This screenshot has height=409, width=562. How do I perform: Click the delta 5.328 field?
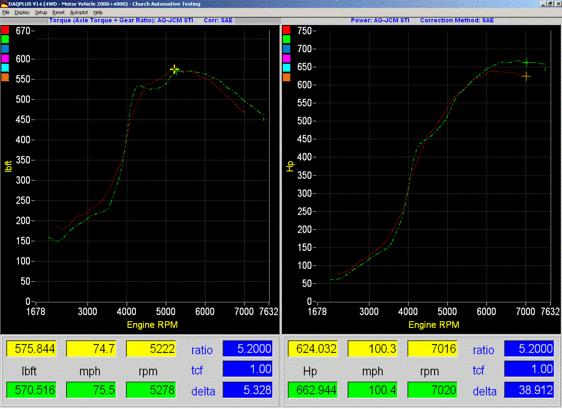coord(248,390)
